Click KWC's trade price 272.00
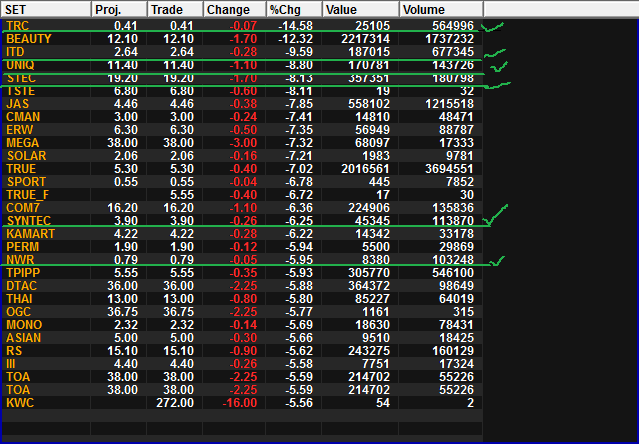639x444 pixels. (175, 404)
